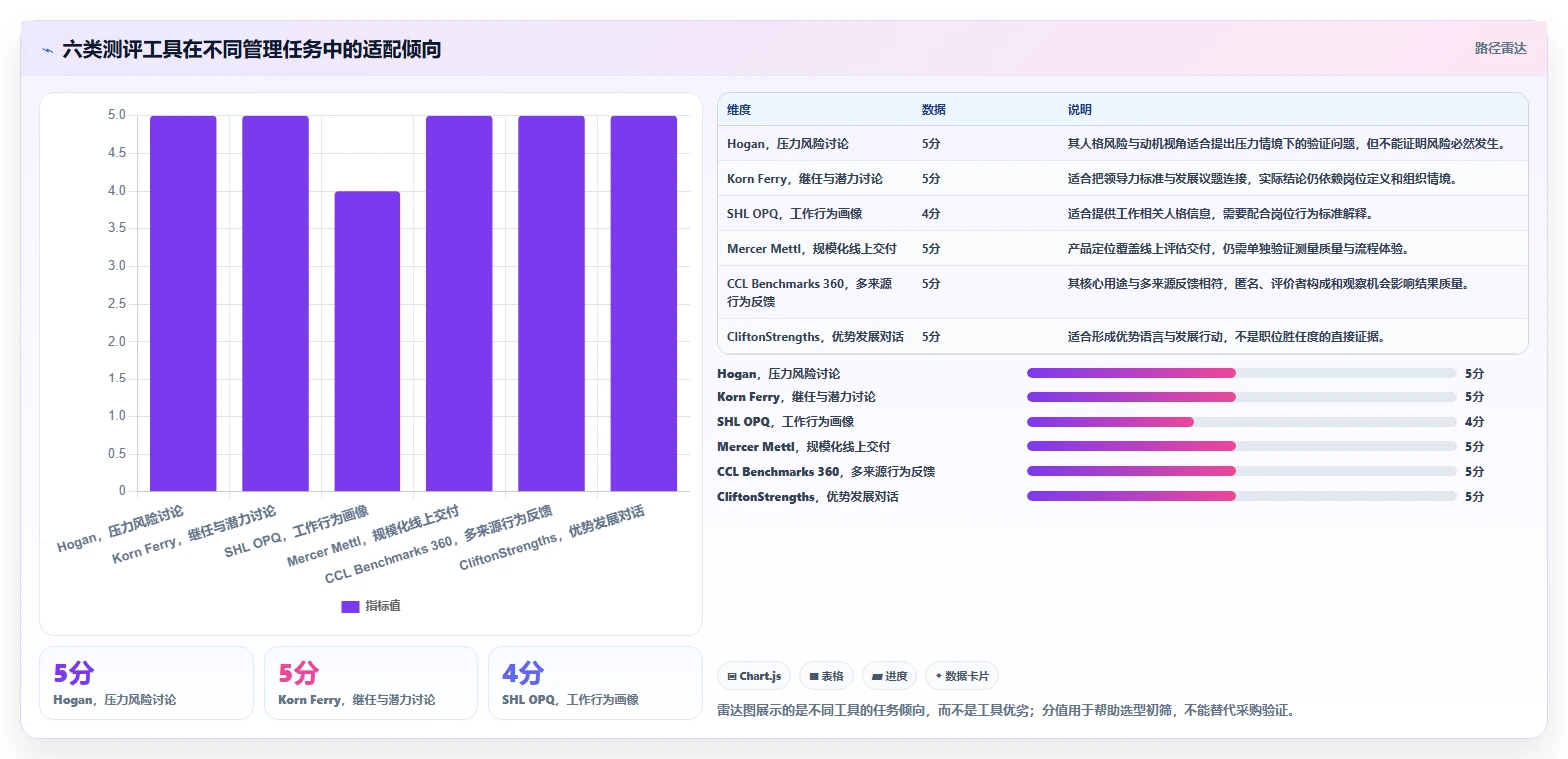Click the 指标值 legend label
The height and width of the screenshot is (759, 1568).
pyautogui.click(x=383, y=606)
